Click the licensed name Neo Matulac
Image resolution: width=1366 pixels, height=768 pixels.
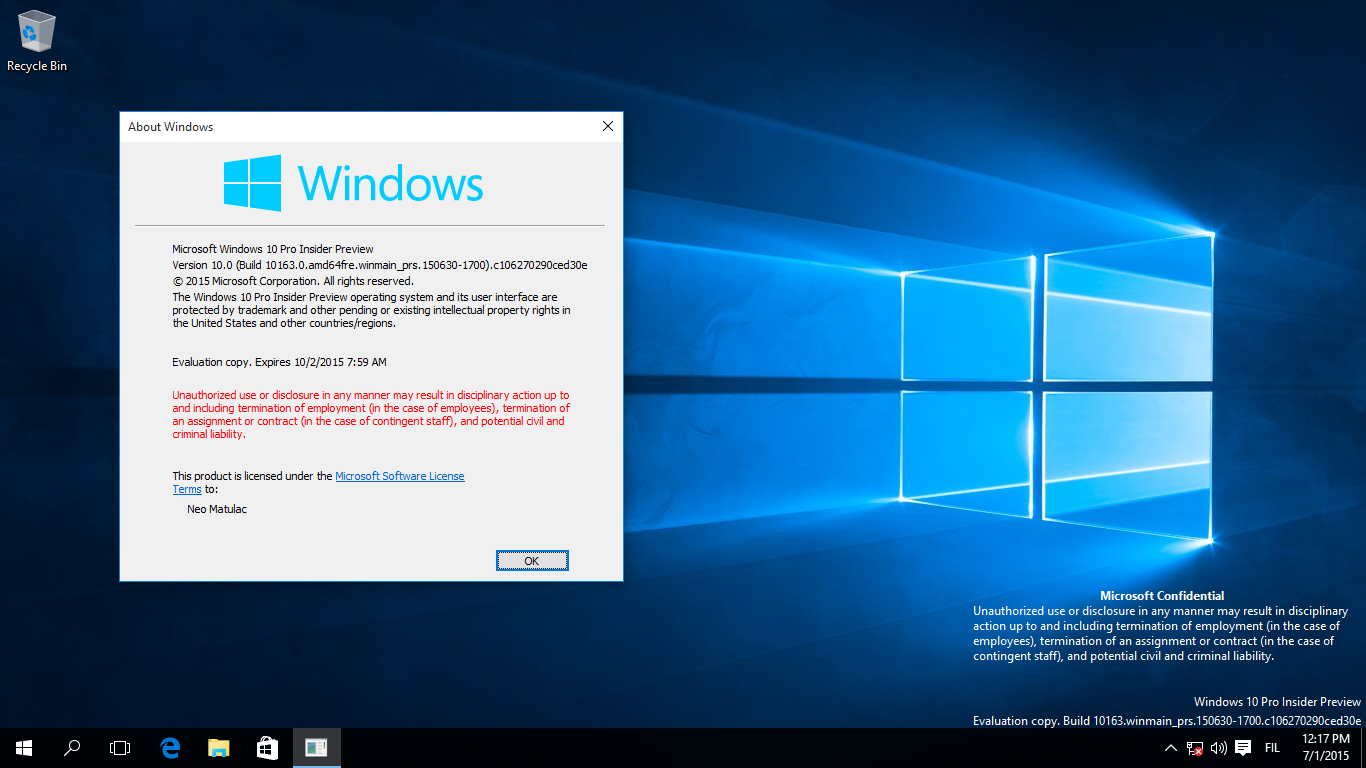coord(216,508)
